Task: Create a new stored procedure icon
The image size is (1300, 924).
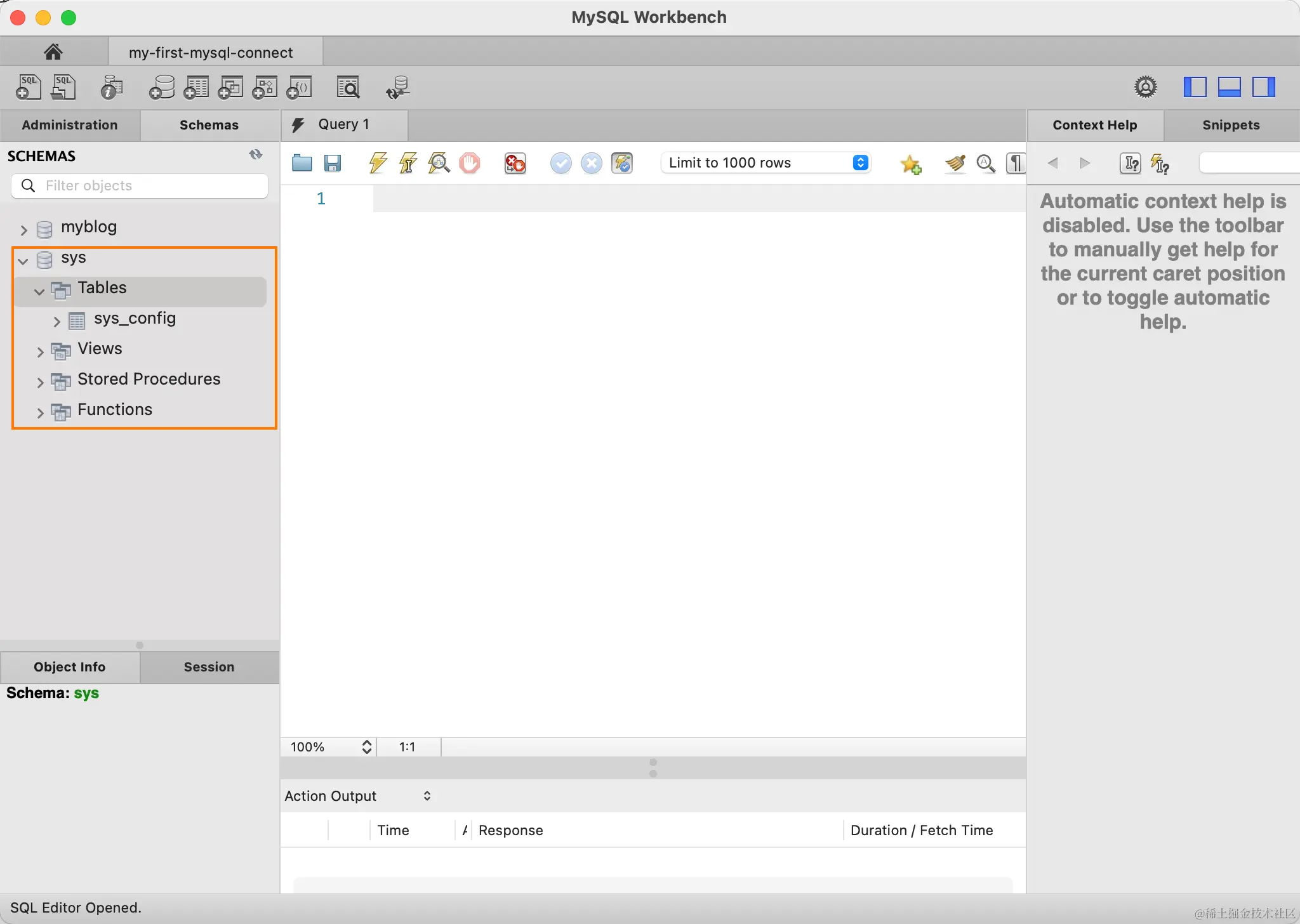Action: [x=265, y=87]
